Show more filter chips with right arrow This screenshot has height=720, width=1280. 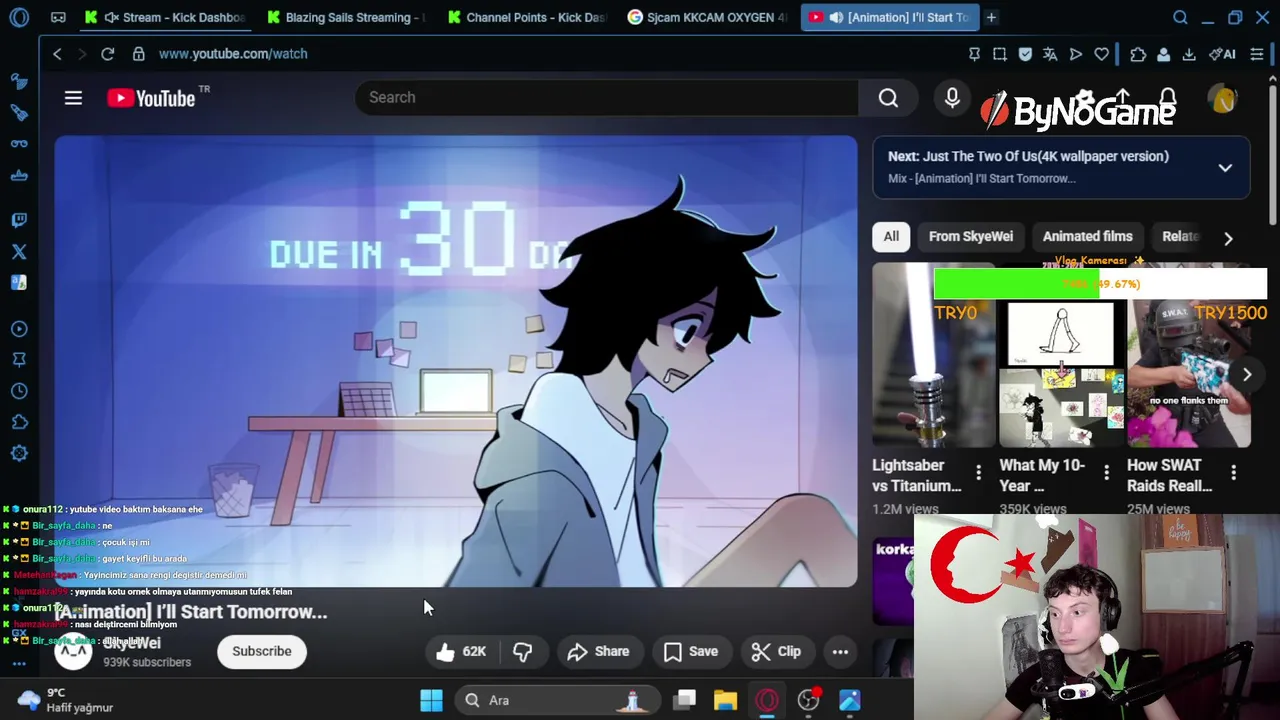coord(1228,238)
